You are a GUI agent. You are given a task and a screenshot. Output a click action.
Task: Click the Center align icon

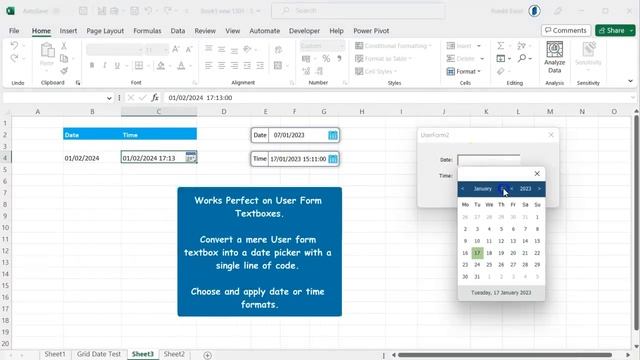pos(221,65)
